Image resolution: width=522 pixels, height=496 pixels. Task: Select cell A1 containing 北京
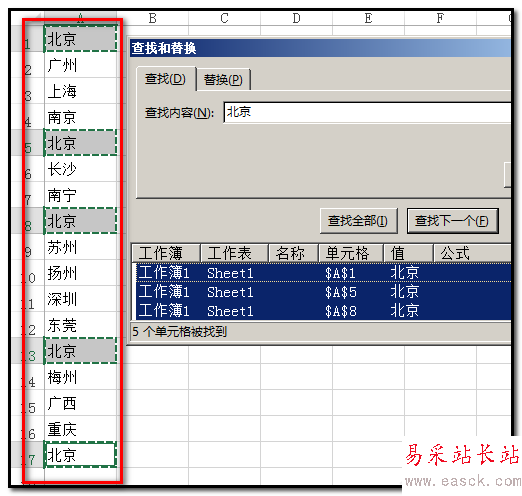[x=80, y=39]
